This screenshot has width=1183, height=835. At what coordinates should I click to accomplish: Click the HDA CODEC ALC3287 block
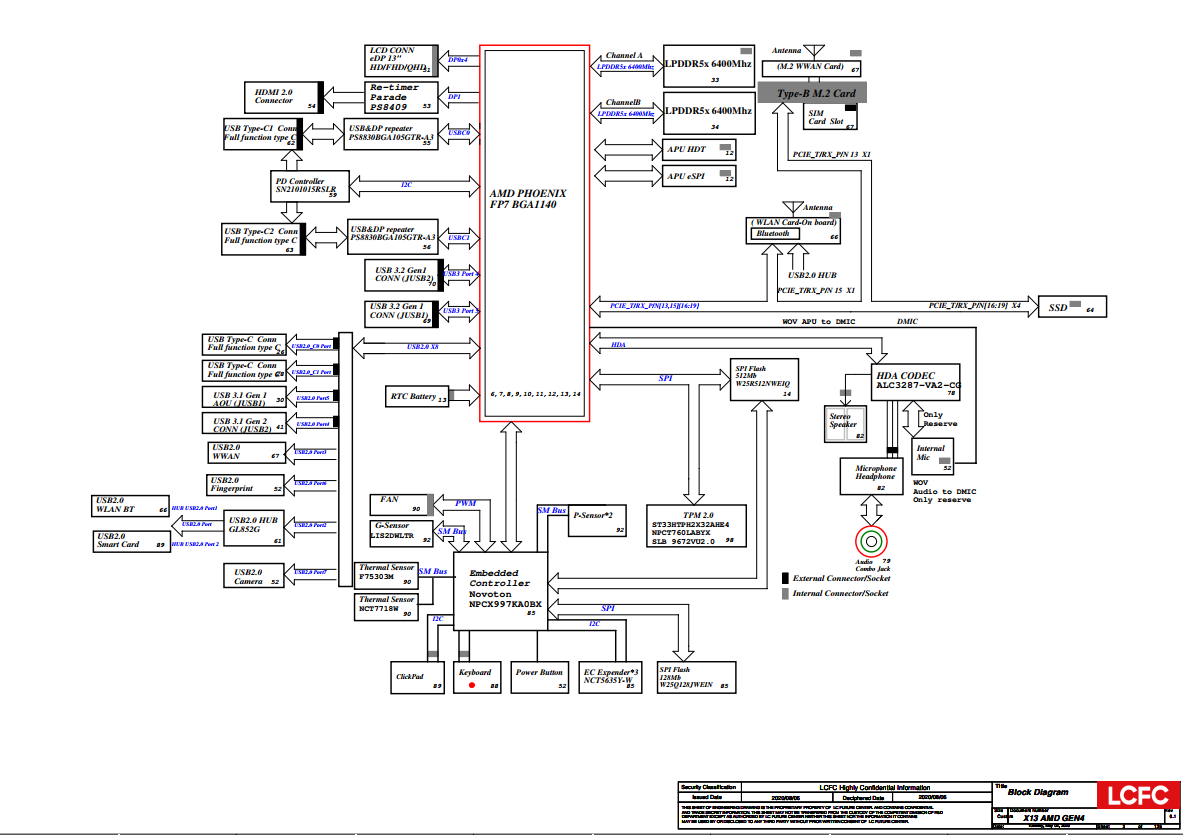pos(916,382)
